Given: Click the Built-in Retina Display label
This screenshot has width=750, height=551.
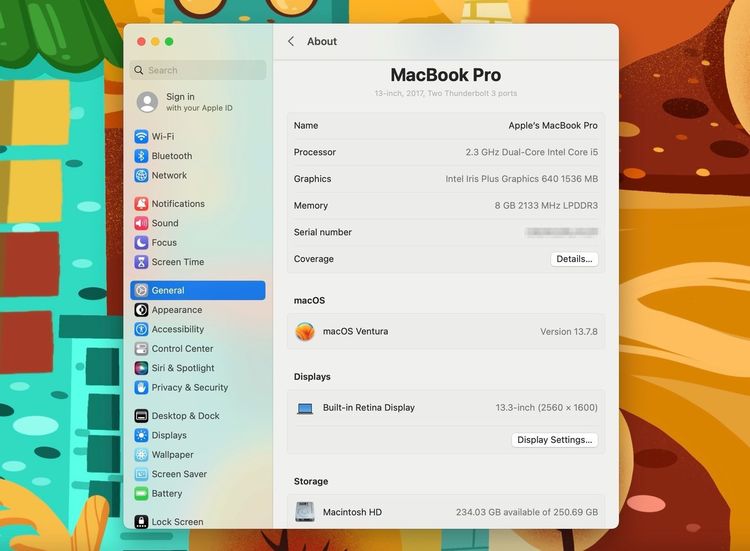Looking at the screenshot, I should pyautogui.click(x=368, y=408).
